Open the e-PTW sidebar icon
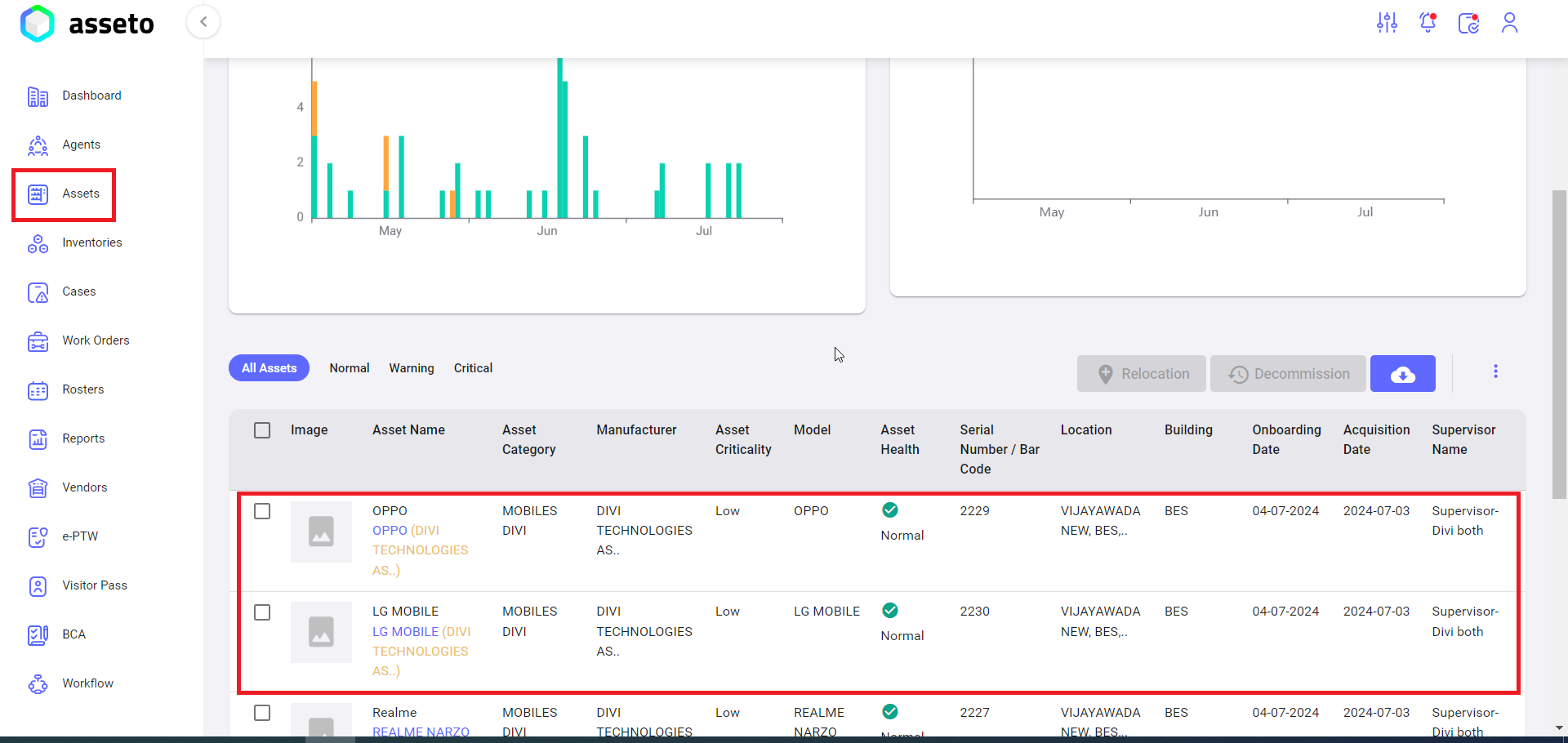 click(38, 537)
